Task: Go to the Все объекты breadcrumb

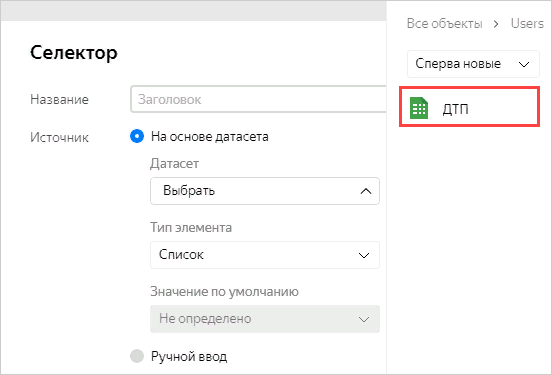Action: click(x=444, y=24)
